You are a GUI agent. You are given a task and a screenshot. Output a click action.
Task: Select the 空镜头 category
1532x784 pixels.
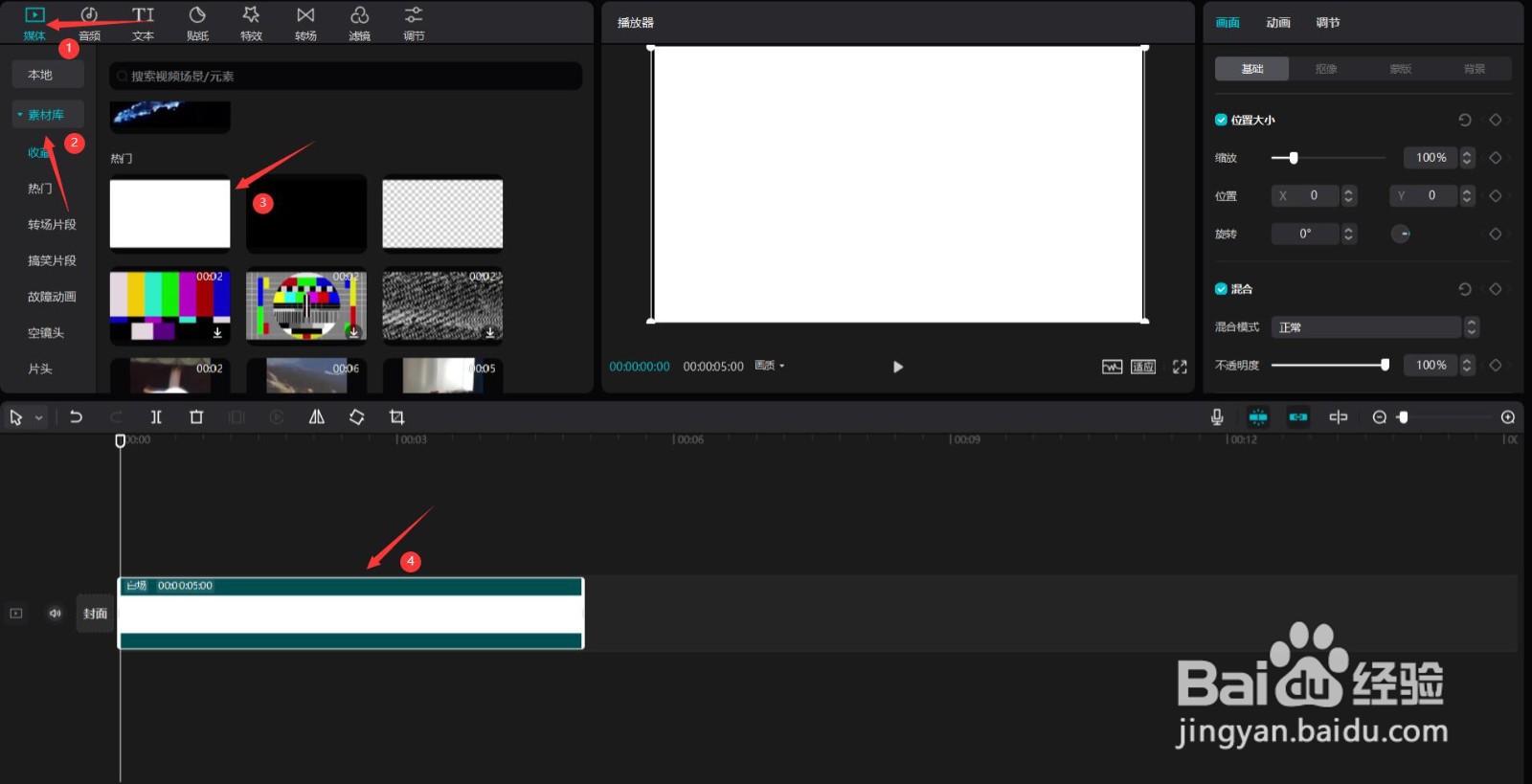coord(46,333)
